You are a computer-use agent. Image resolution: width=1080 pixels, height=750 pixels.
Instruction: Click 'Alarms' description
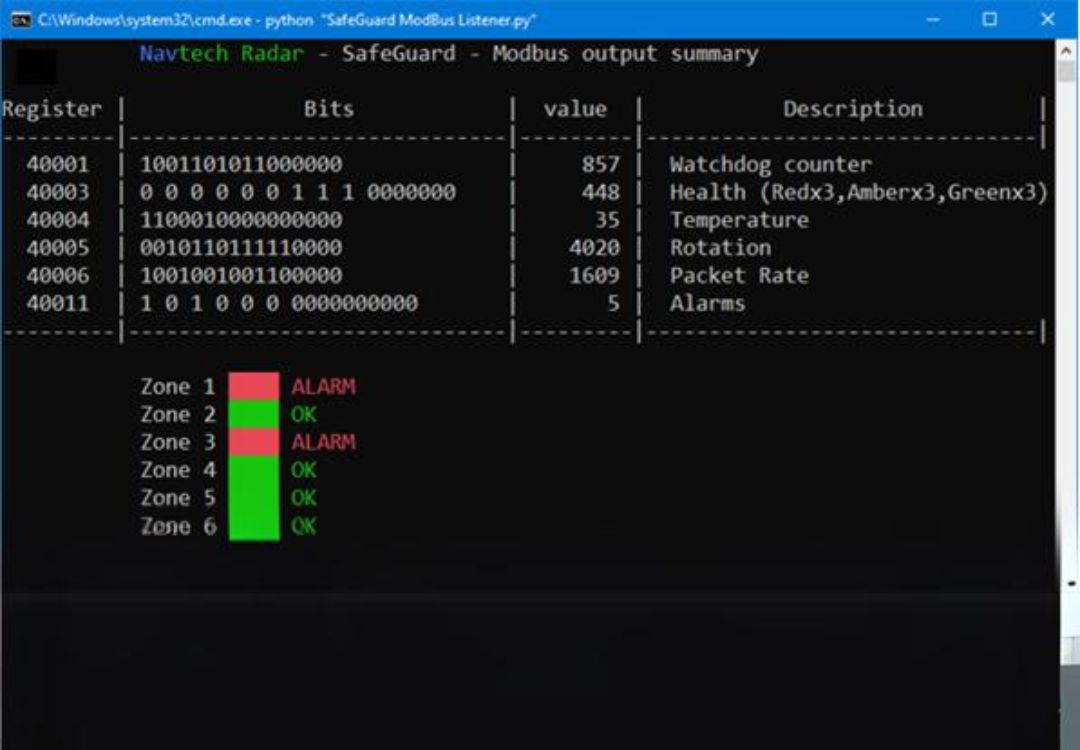click(707, 303)
